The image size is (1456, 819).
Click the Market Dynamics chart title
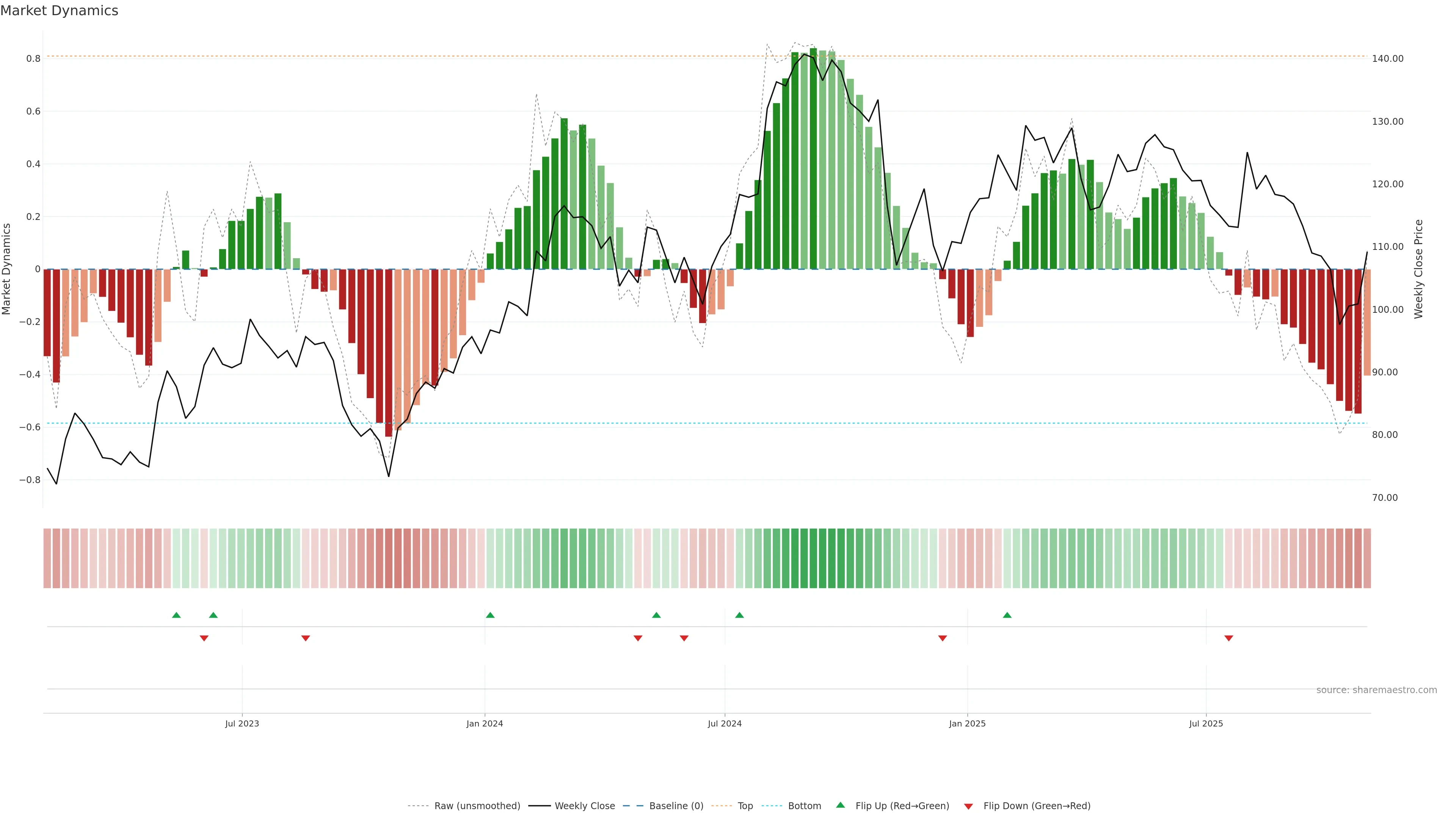pos(60,11)
